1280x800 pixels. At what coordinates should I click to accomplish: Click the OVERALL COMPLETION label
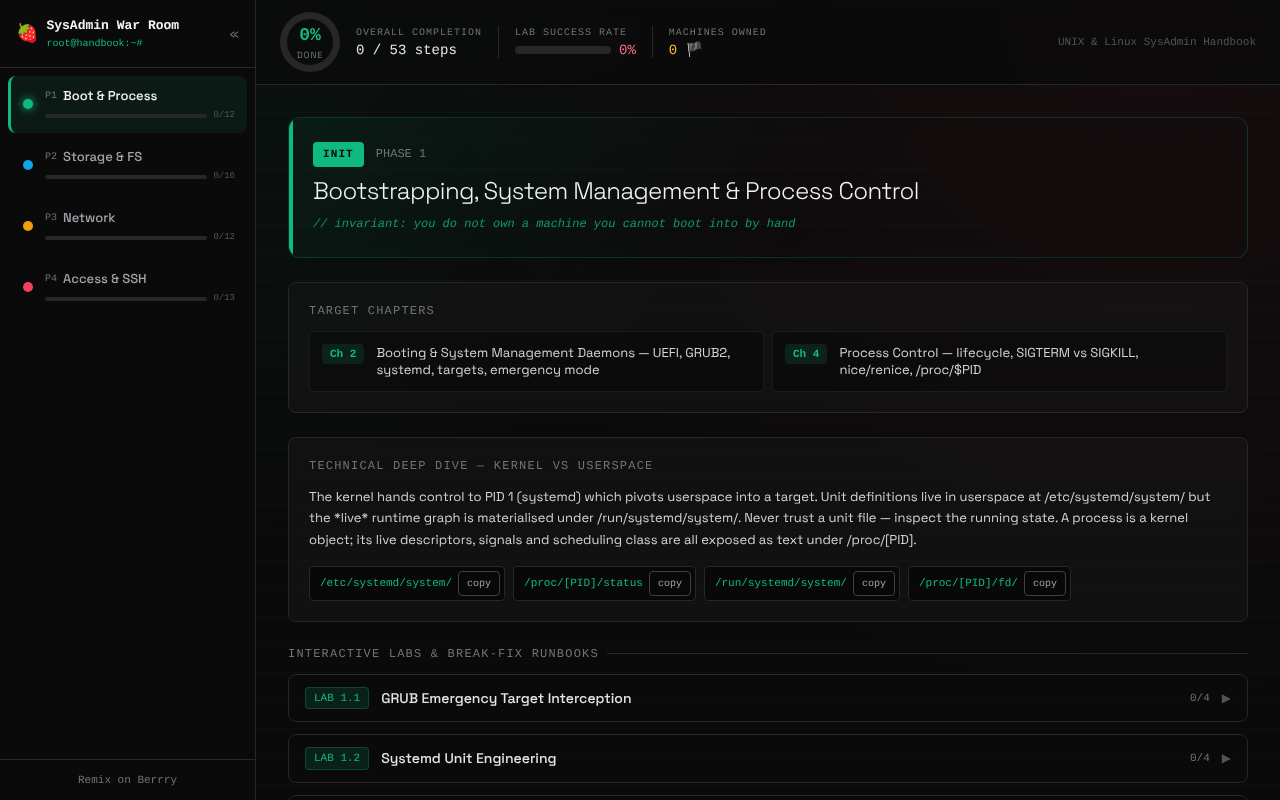[419, 32]
